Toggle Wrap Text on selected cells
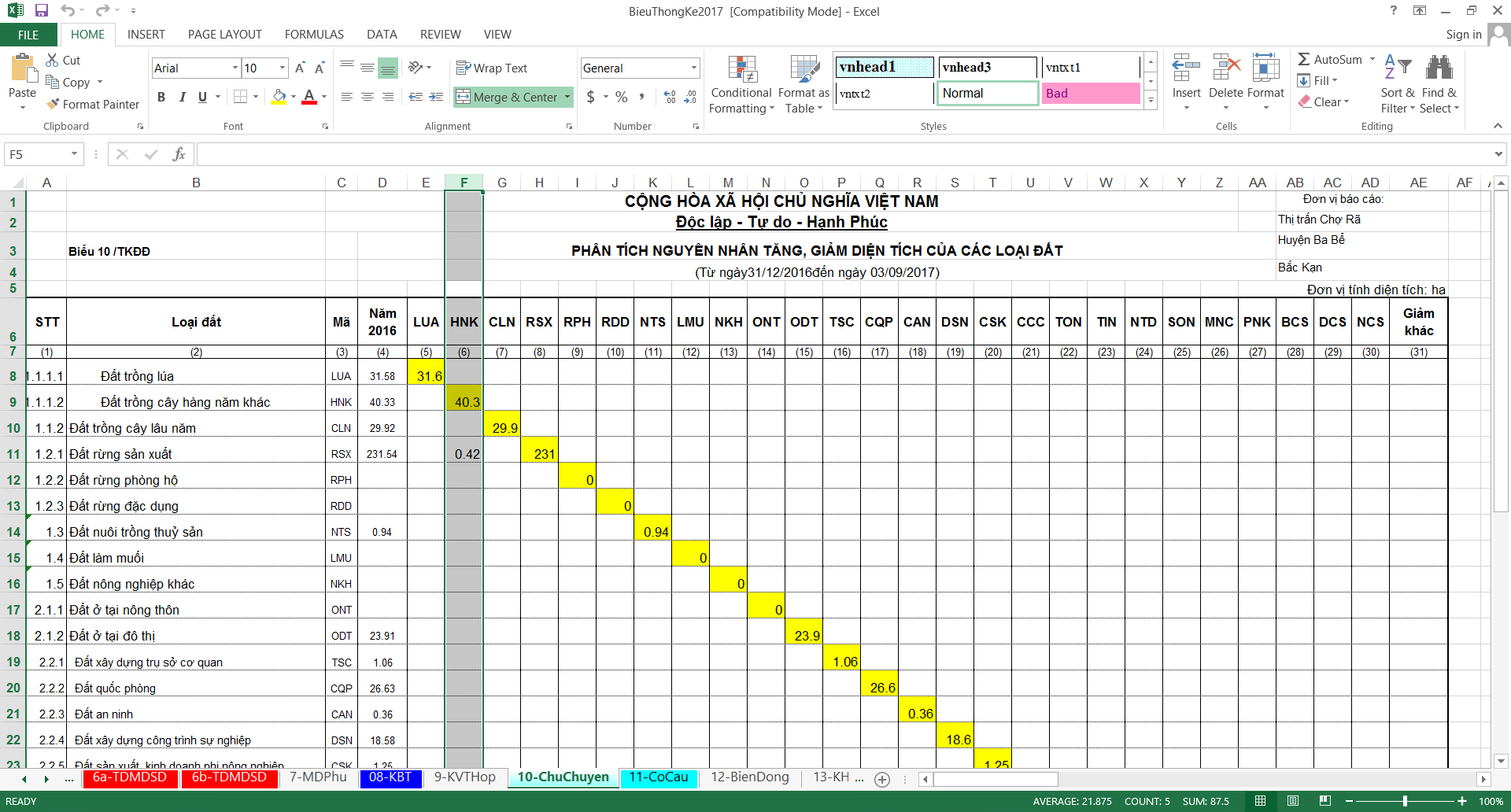The height and width of the screenshot is (812, 1511). (492, 68)
